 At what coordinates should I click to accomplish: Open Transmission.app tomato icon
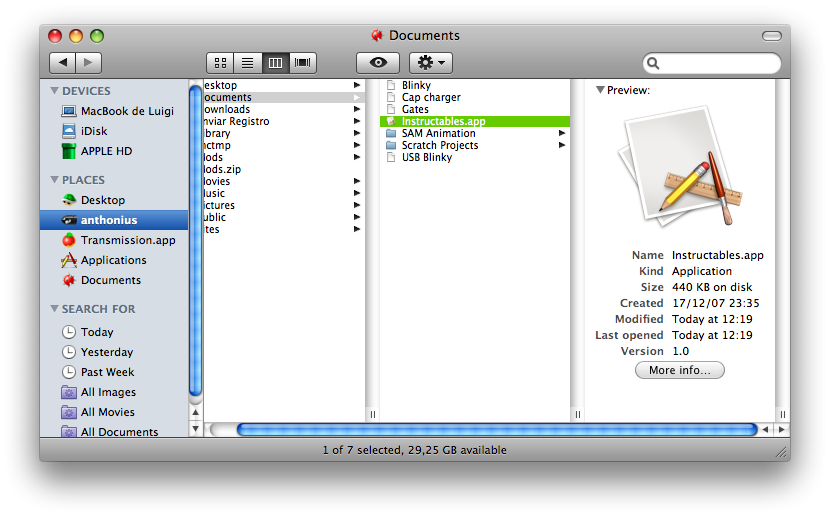tap(69, 240)
